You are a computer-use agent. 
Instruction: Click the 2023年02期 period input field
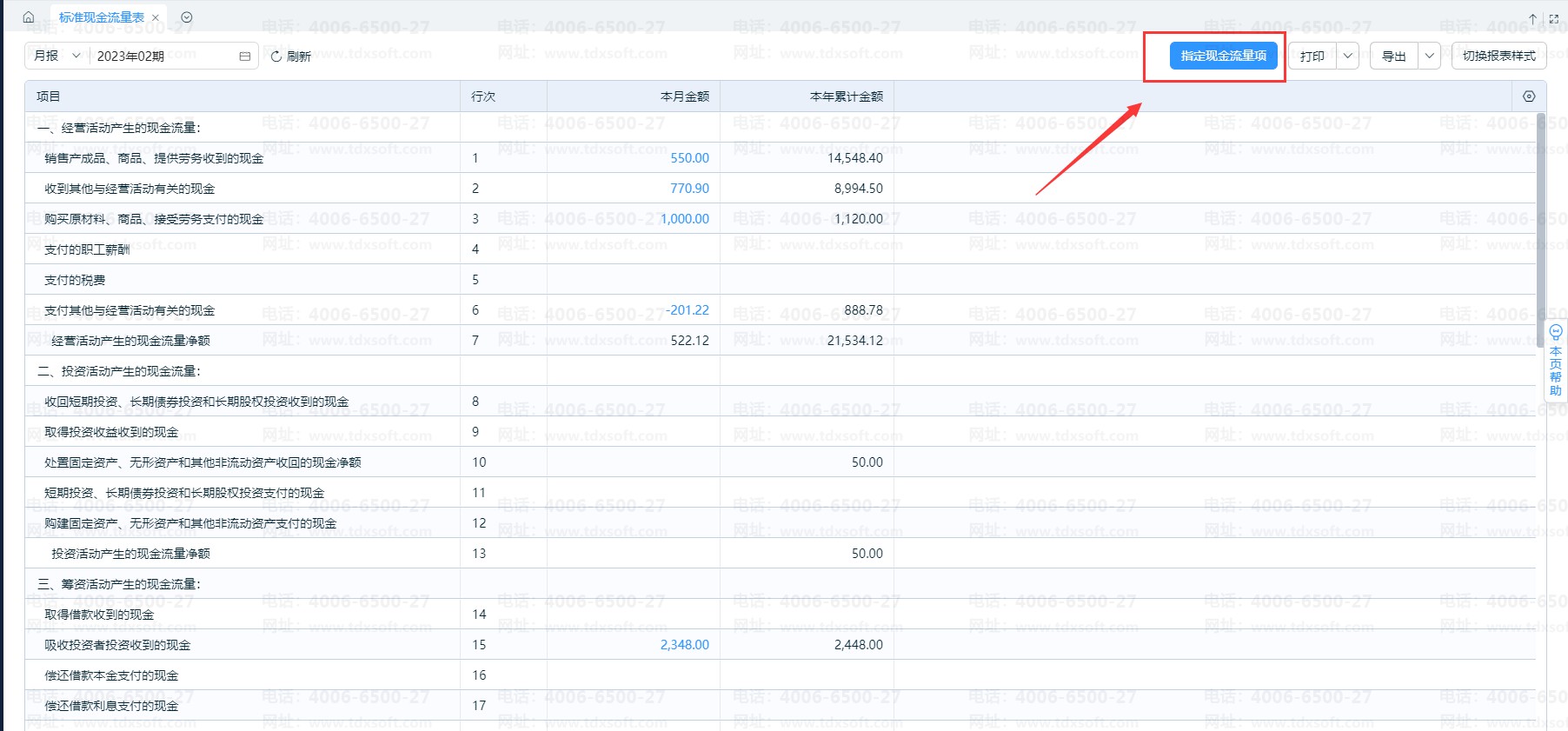pyautogui.click(x=161, y=56)
